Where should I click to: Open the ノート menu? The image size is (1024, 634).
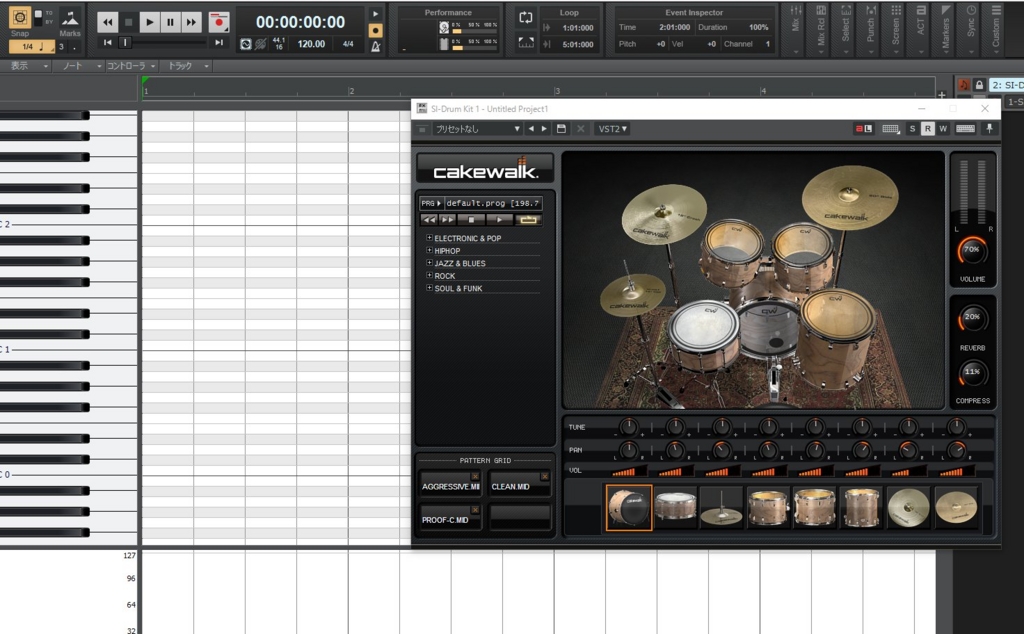tap(80, 66)
